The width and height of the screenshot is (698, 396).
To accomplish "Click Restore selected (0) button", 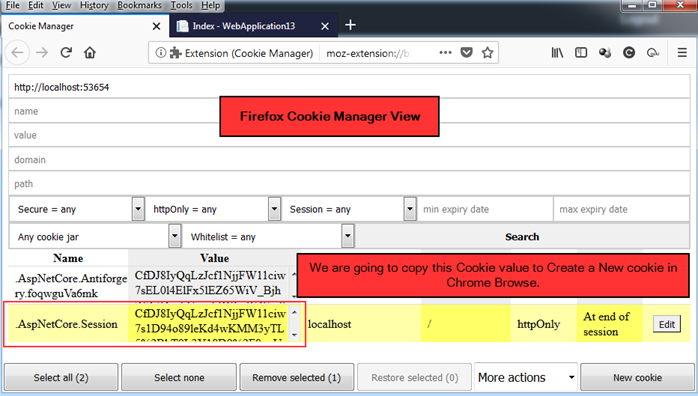I will (414, 377).
